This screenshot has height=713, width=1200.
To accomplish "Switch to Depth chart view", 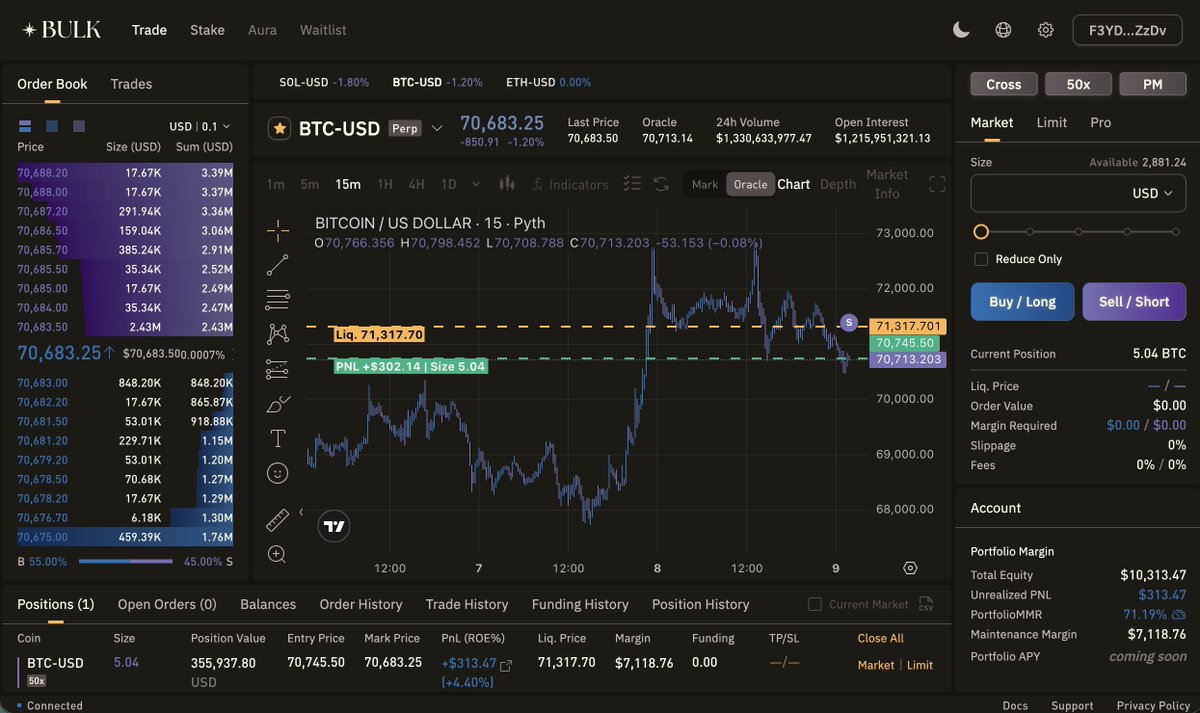I will 838,184.
